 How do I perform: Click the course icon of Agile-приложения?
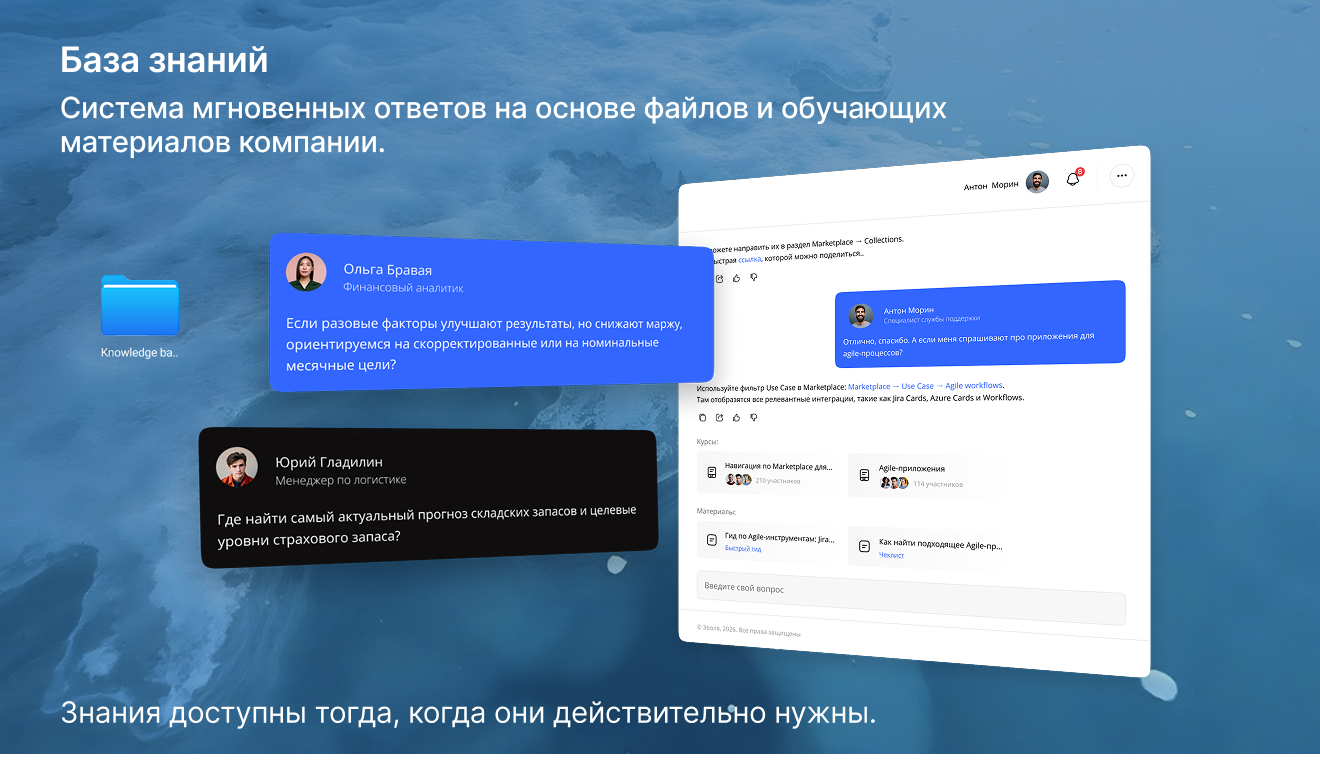pyautogui.click(x=863, y=475)
